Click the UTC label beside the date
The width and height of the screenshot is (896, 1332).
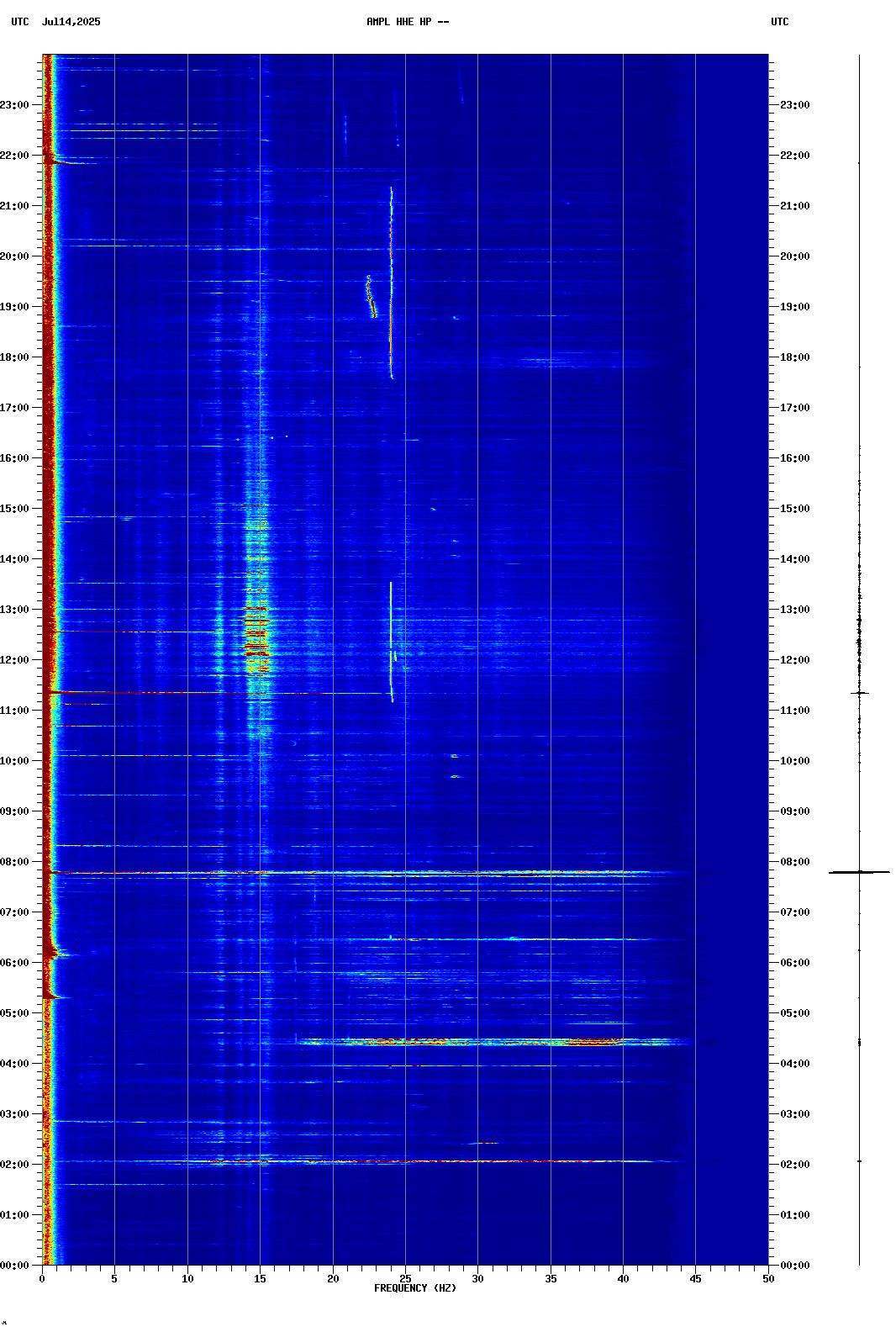click(20, 22)
